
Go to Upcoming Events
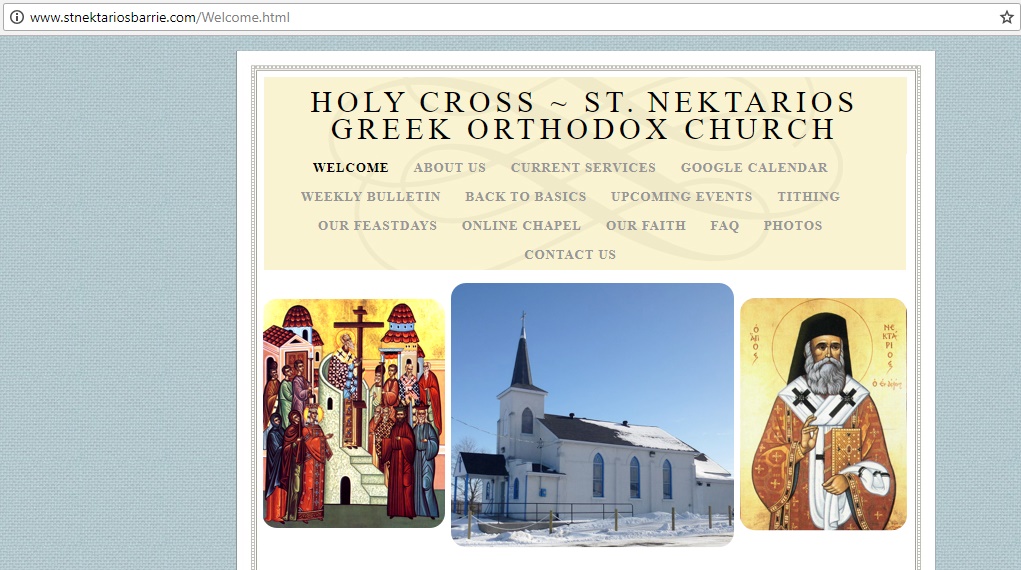(x=681, y=197)
